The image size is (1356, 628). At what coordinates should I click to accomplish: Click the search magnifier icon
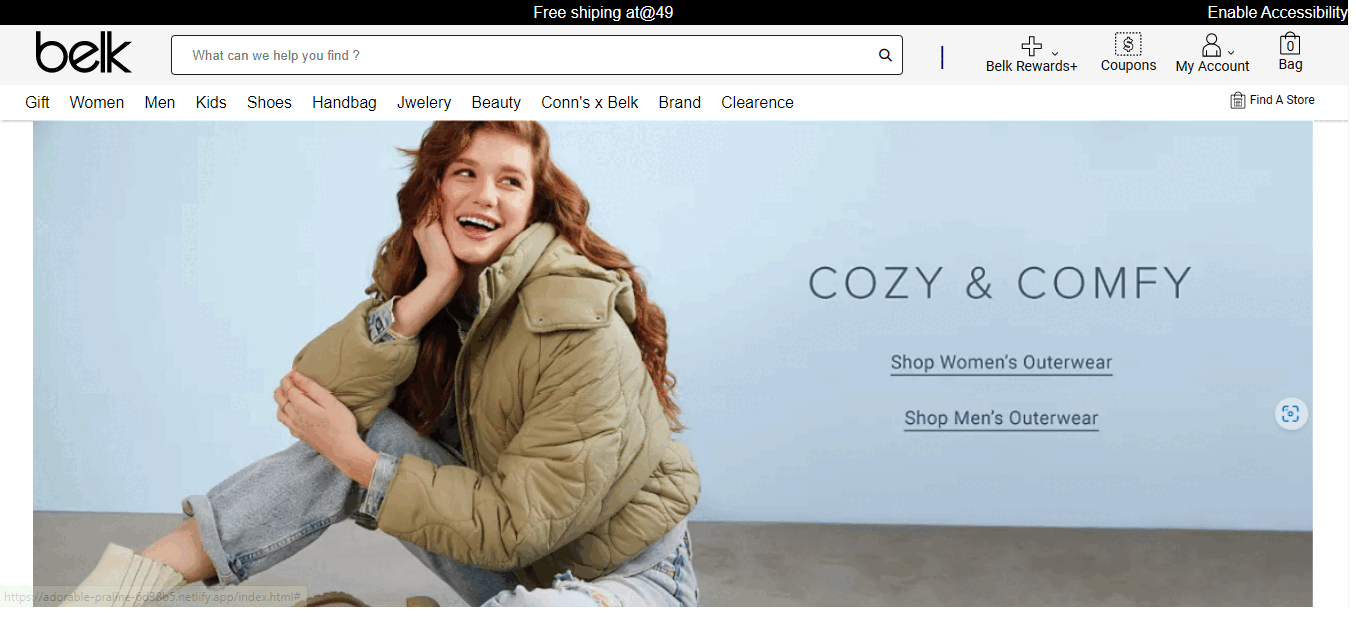pos(885,55)
